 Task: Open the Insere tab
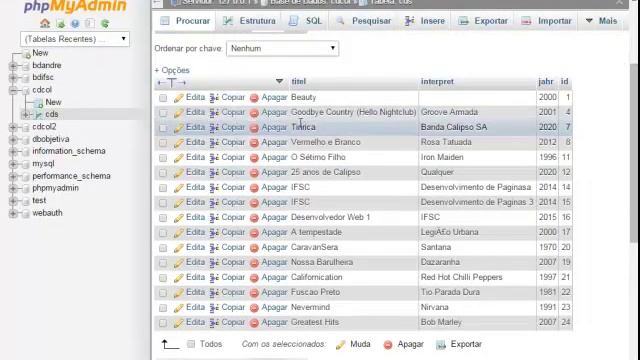click(424, 21)
